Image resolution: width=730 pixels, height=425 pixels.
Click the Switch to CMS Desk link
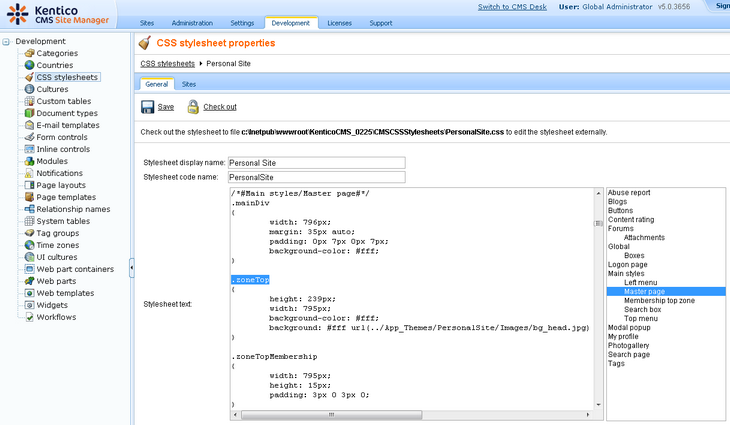click(512, 7)
